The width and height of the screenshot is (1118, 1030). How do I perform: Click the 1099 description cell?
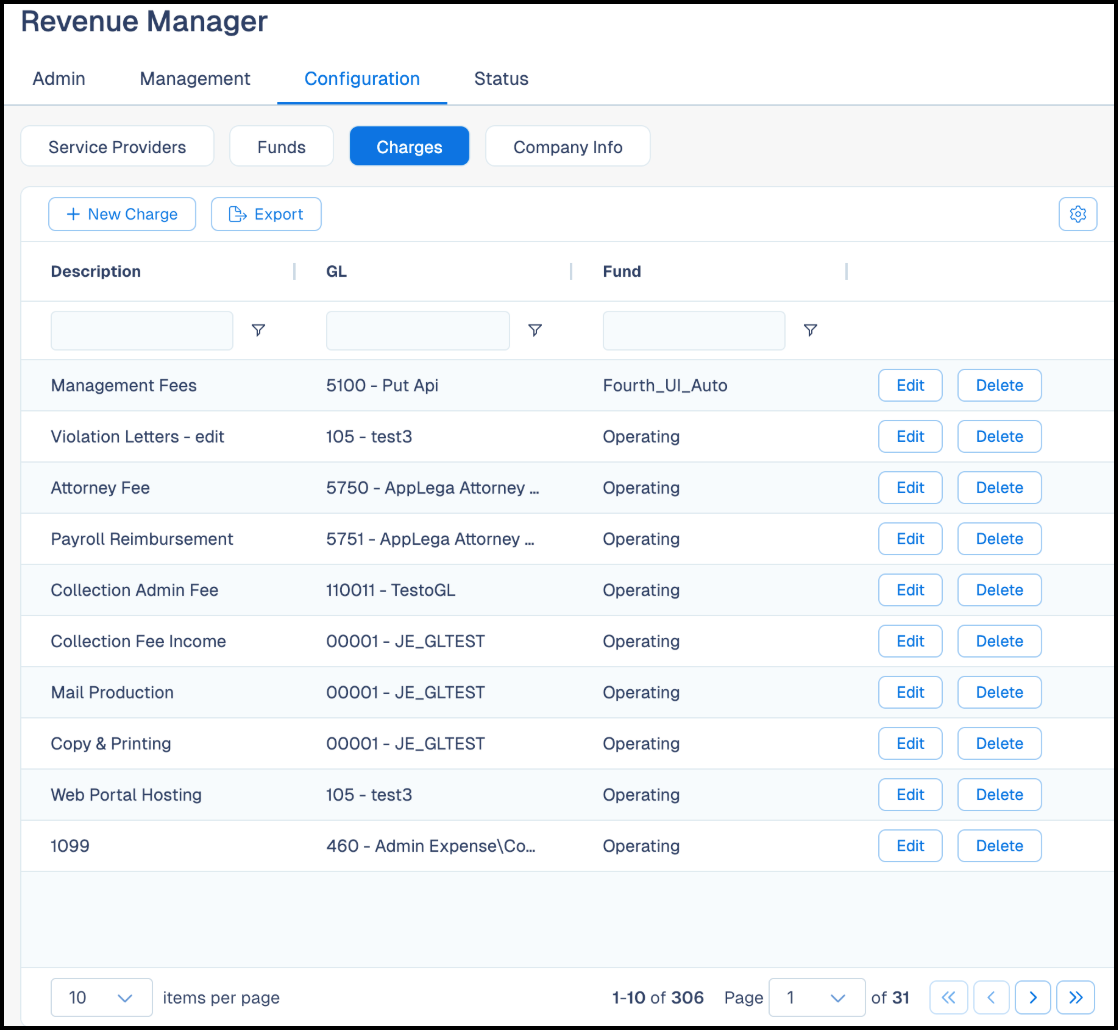70,846
